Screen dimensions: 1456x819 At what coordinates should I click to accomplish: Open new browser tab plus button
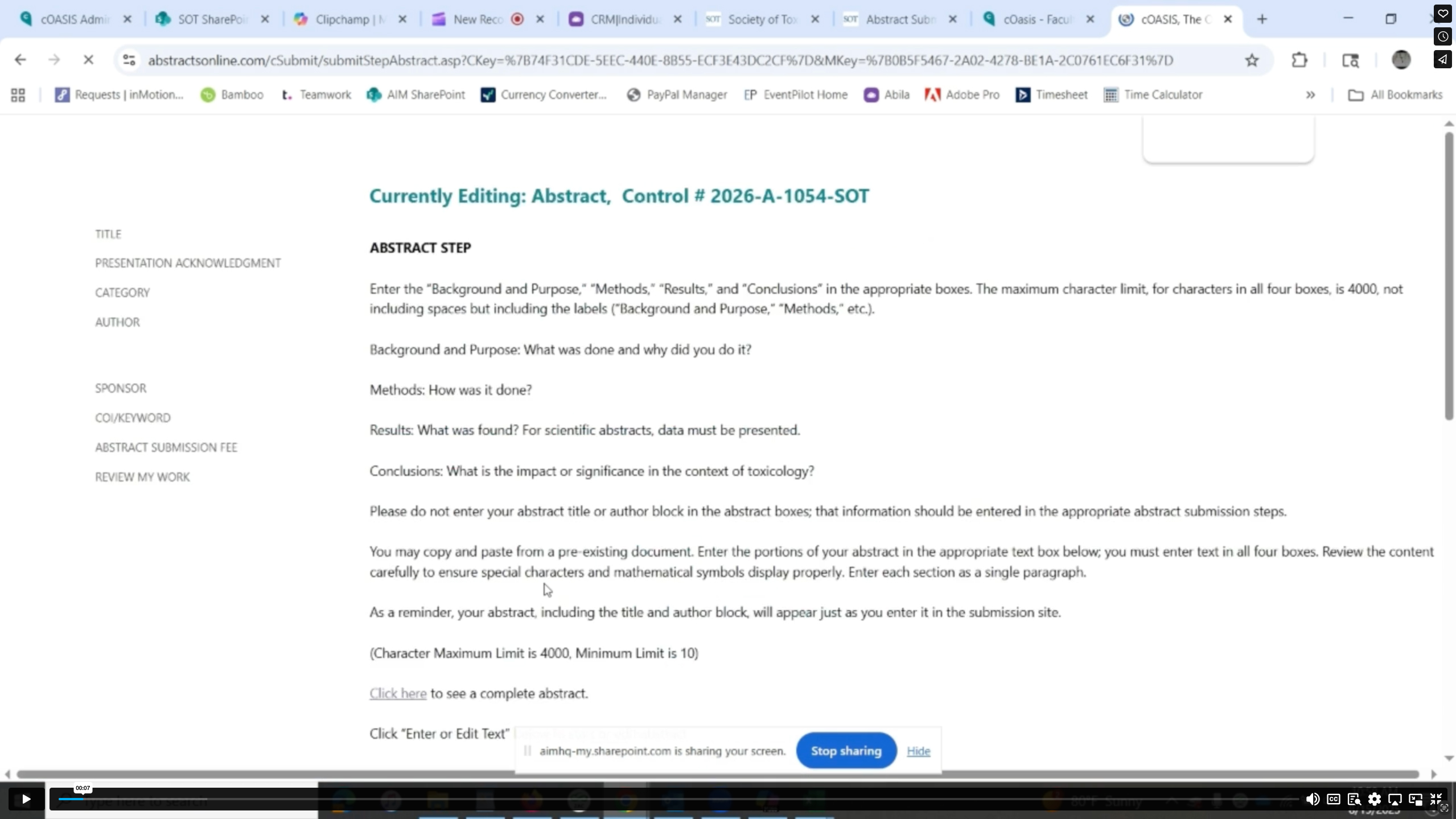[1262, 19]
